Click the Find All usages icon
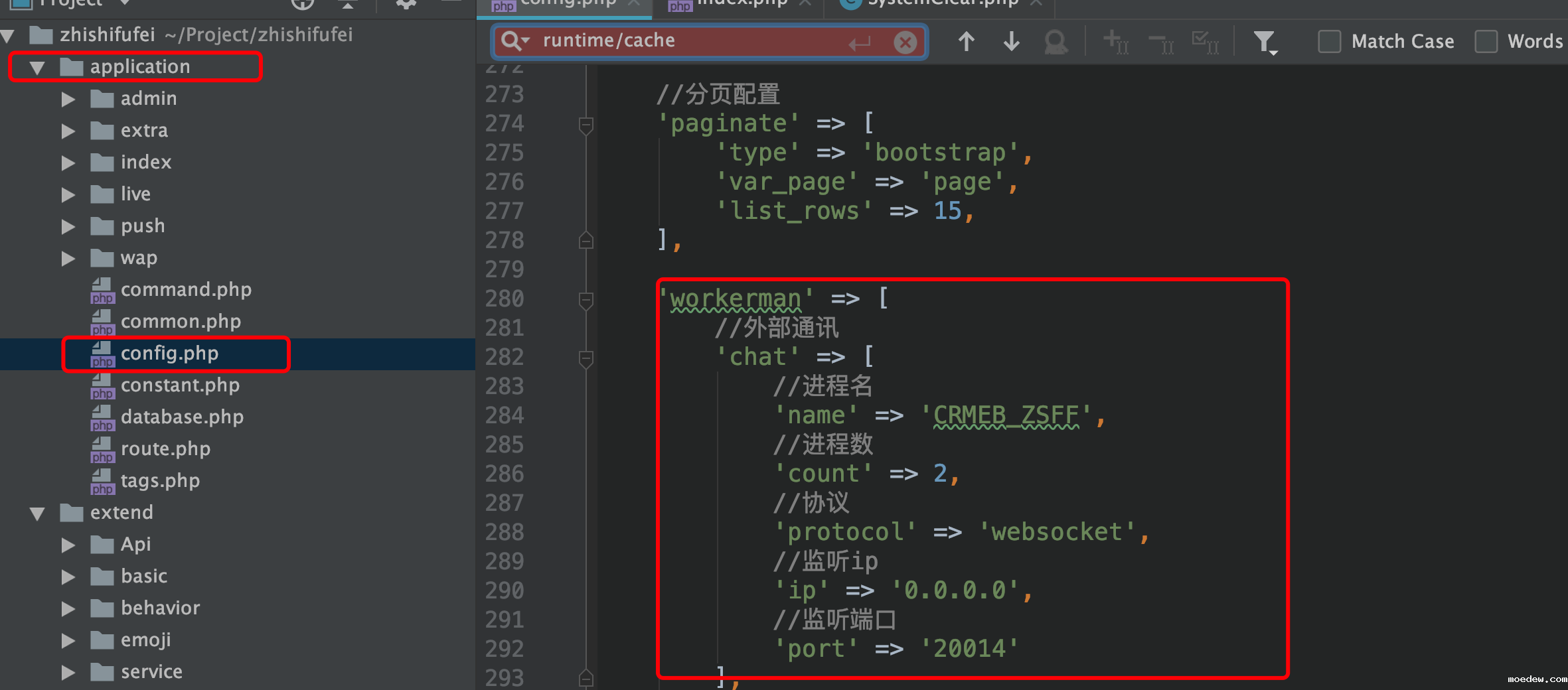This screenshot has height=690, width=1568. (x=1056, y=42)
